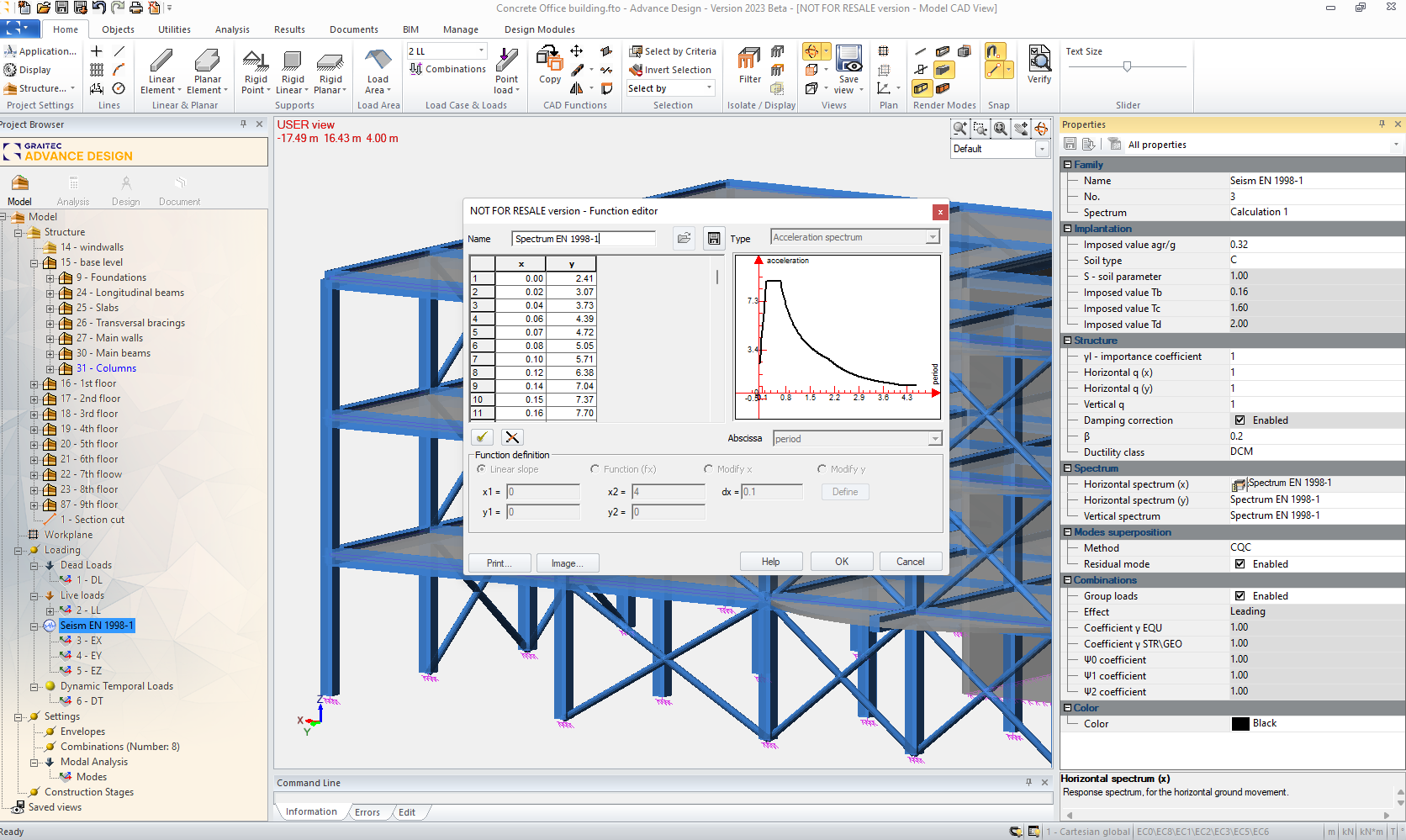Toggle Group loads Enabled checkbox
Image resolution: width=1406 pixels, height=840 pixels.
1239,596
